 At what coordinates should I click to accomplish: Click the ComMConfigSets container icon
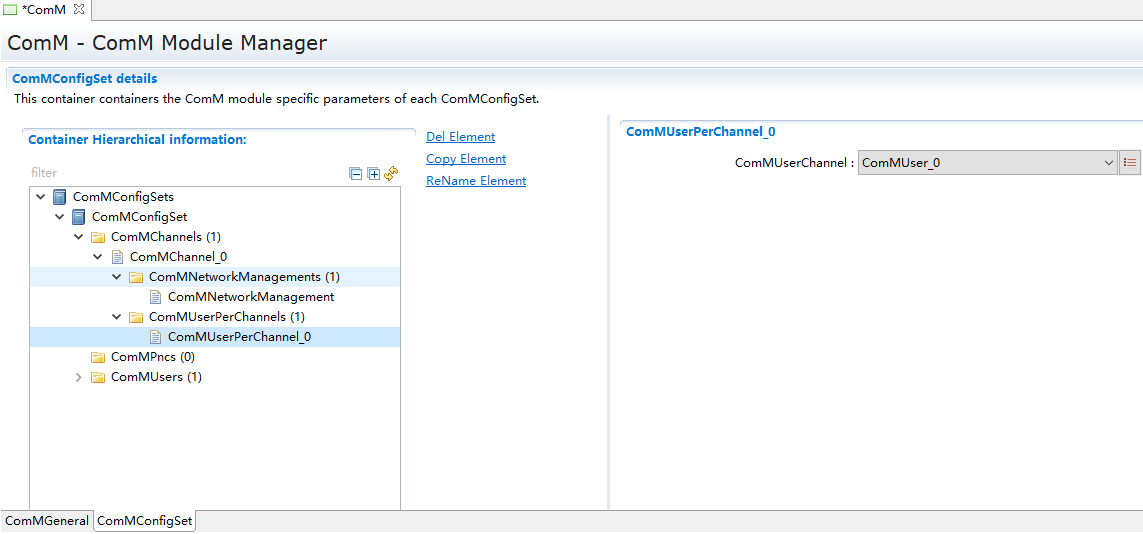click(60, 197)
